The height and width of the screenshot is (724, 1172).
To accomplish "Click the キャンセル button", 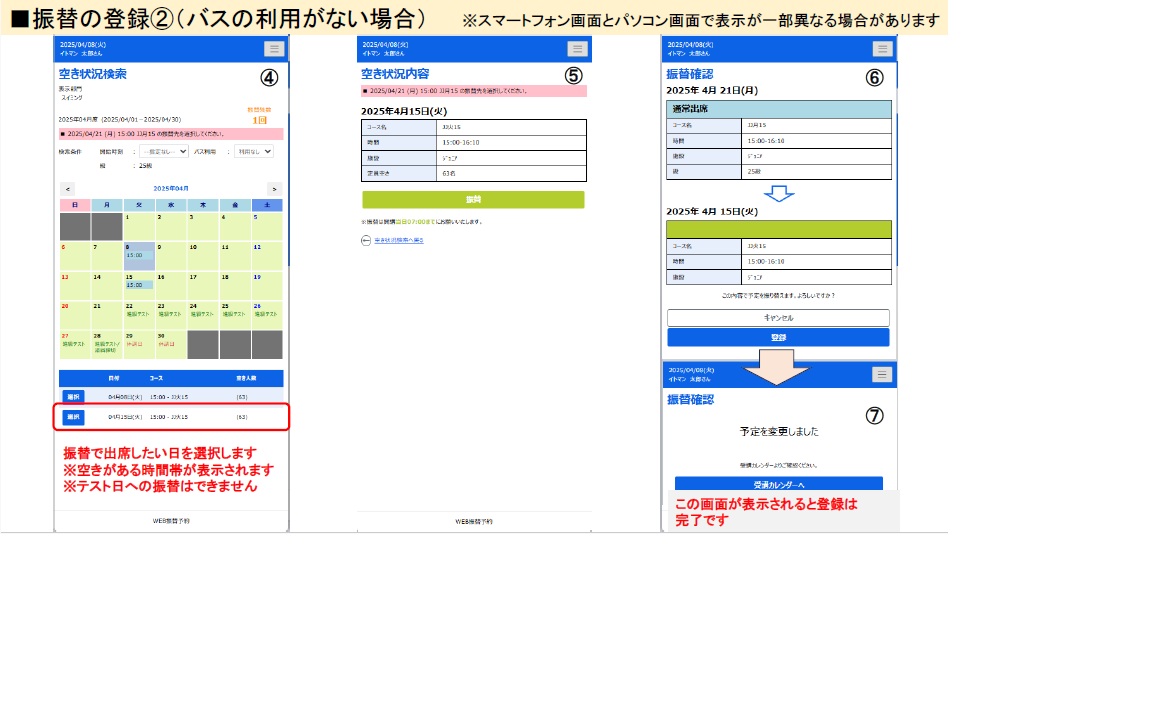I will point(778,317).
